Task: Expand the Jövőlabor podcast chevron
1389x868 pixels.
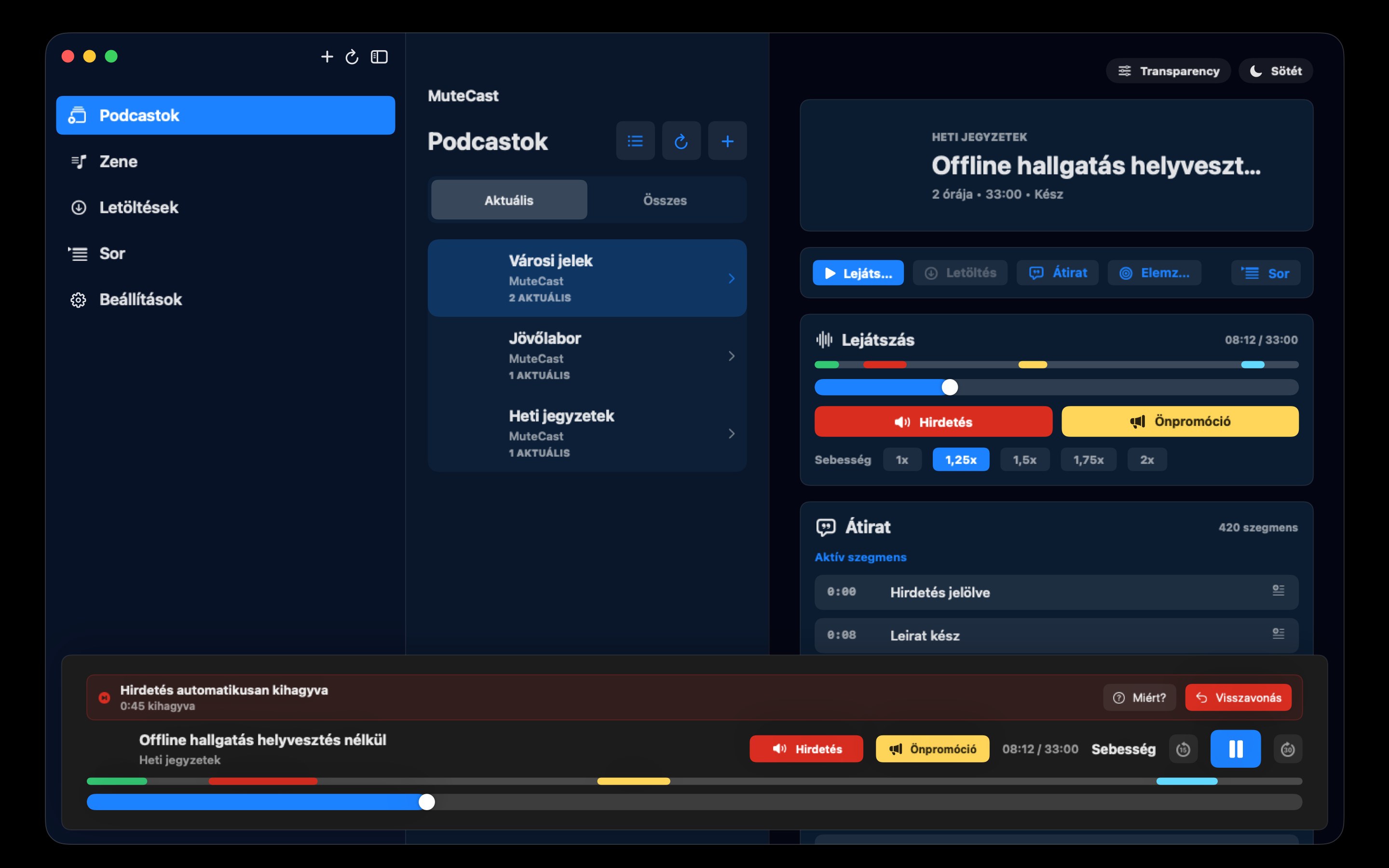Action: (731, 356)
